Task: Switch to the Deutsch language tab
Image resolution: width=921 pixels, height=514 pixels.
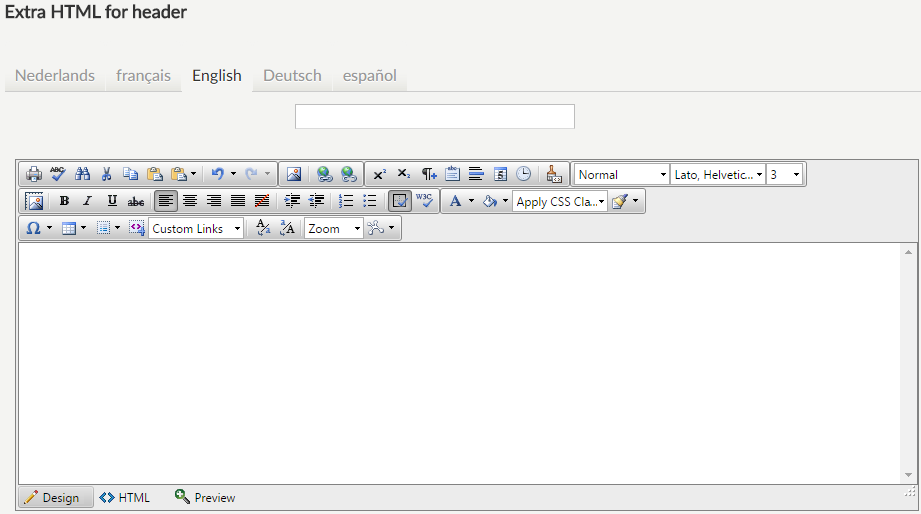Action: click(292, 76)
